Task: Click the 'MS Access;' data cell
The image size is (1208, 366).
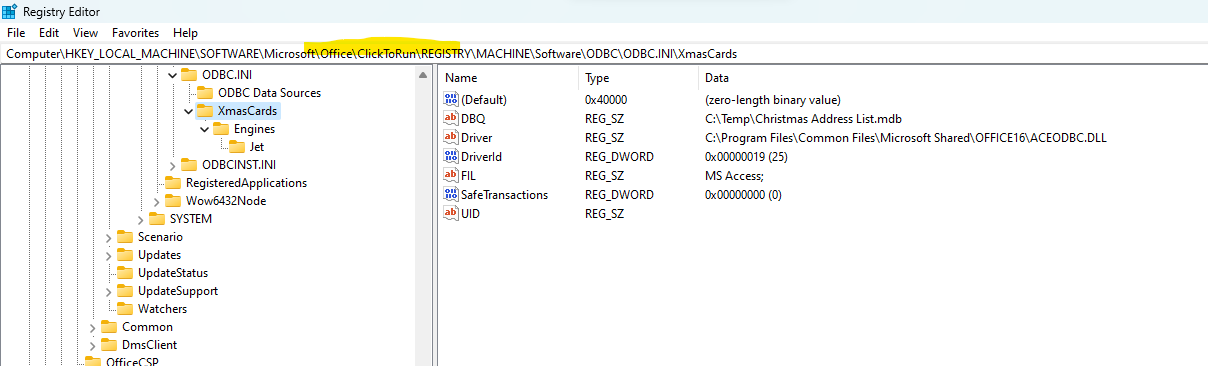Action: coord(735,176)
